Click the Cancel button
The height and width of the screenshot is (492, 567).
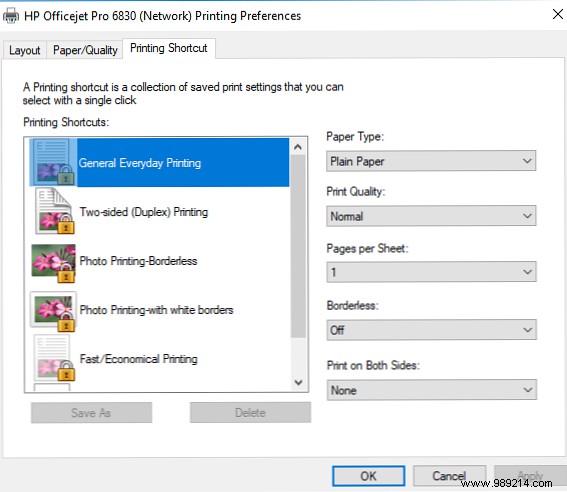click(449, 476)
